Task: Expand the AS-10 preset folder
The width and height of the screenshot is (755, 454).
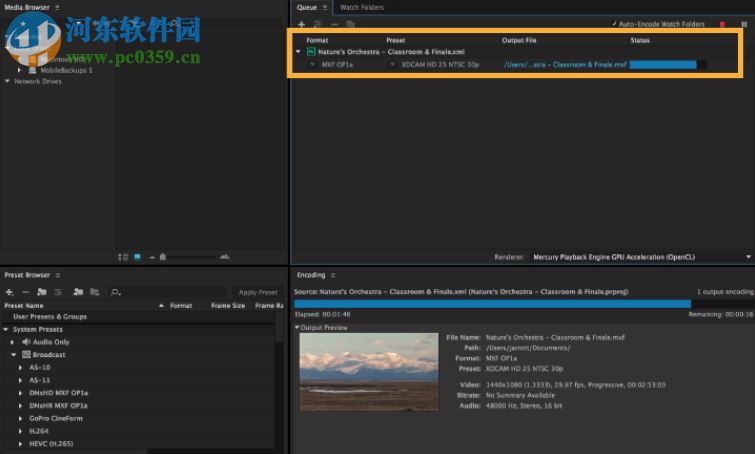Action: point(20,367)
